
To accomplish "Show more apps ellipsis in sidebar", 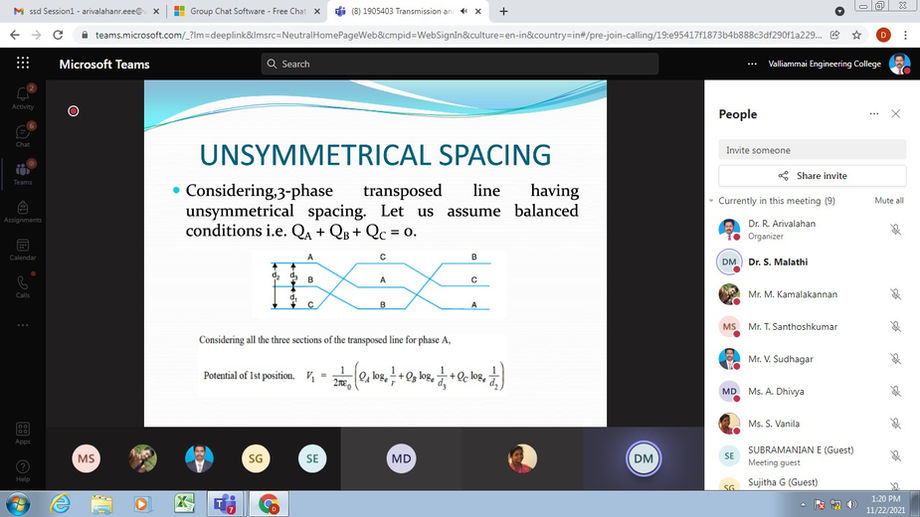I will tap(23, 325).
